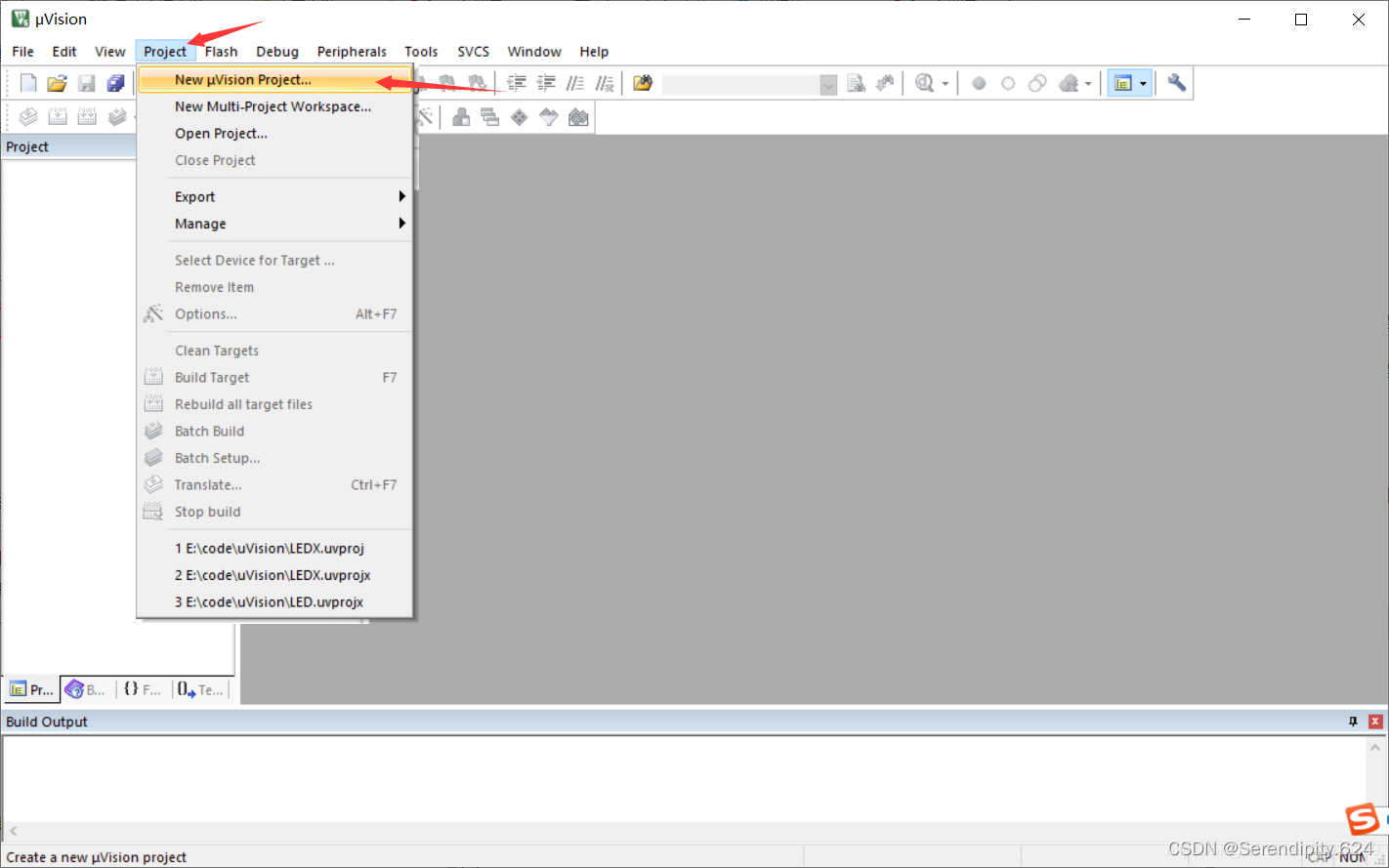The width and height of the screenshot is (1389, 868).
Task: Switch to the Functions ({} F...) tab
Action: [143, 689]
